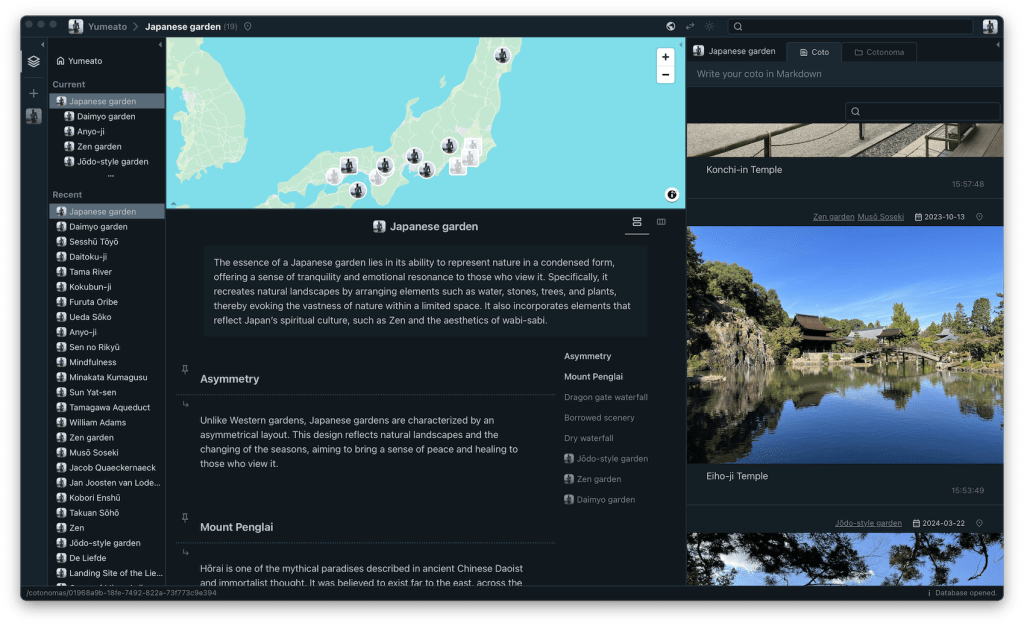Viewport: 1024px width, 626px height.
Task: Select the Coto tab
Action: (814, 51)
